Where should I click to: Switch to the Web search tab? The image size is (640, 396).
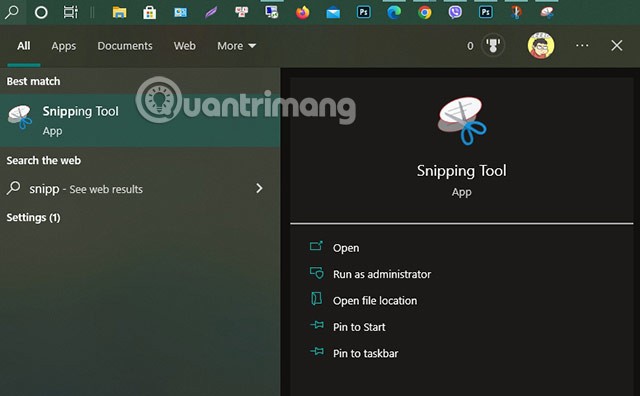point(184,46)
